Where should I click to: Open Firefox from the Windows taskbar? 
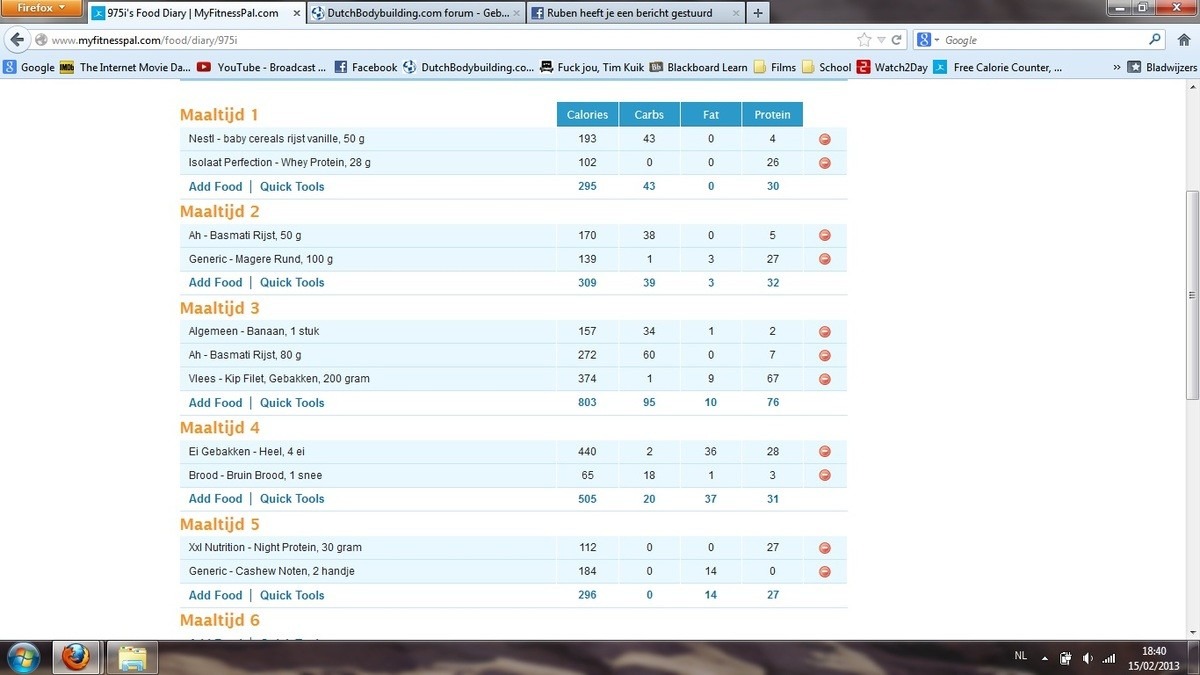[76, 658]
